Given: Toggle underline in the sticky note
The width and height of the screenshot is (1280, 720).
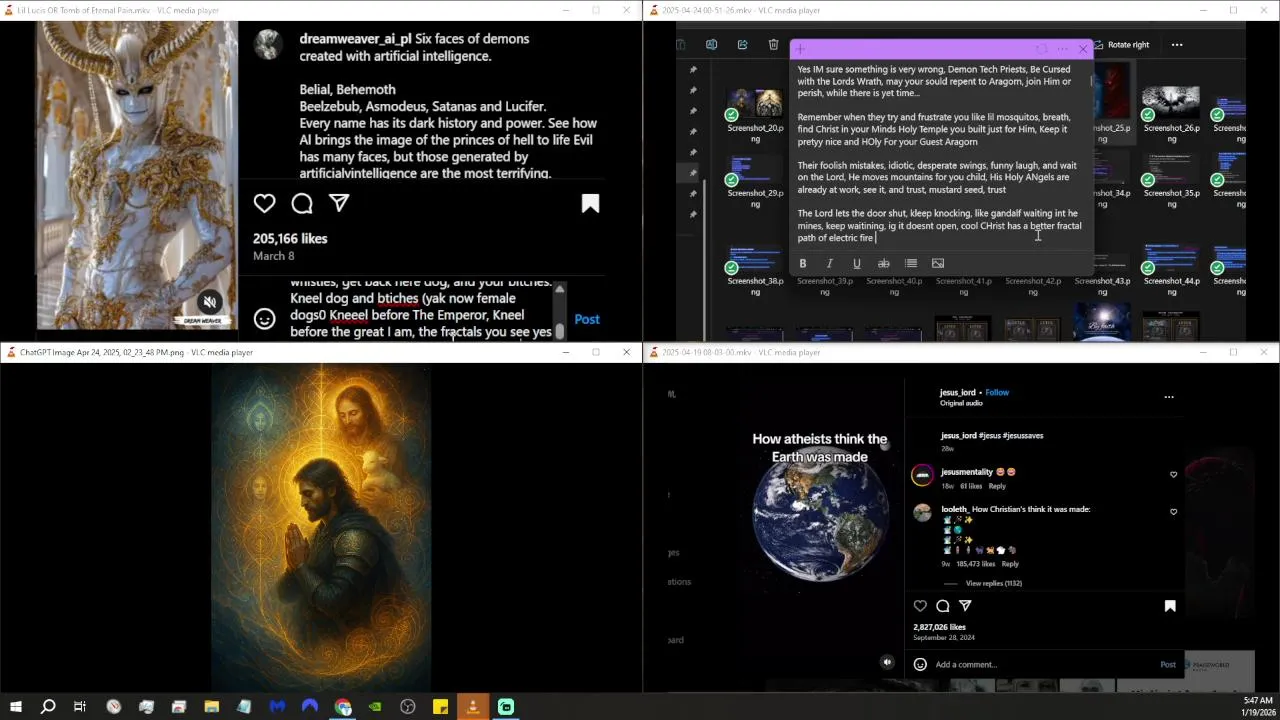Looking at the screenshot, I should coord(856,263).
